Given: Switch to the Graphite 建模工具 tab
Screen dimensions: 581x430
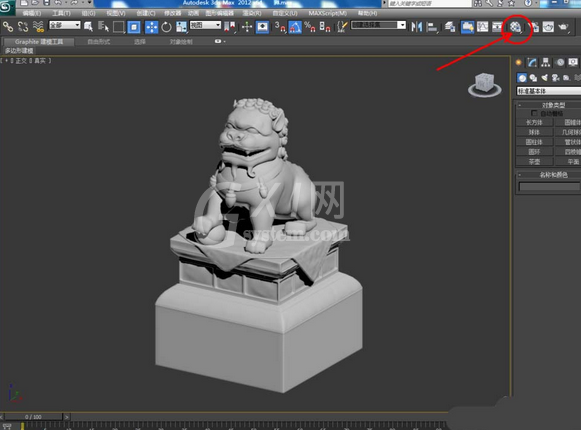Looking at the screenshot, I should coord(39,42).
